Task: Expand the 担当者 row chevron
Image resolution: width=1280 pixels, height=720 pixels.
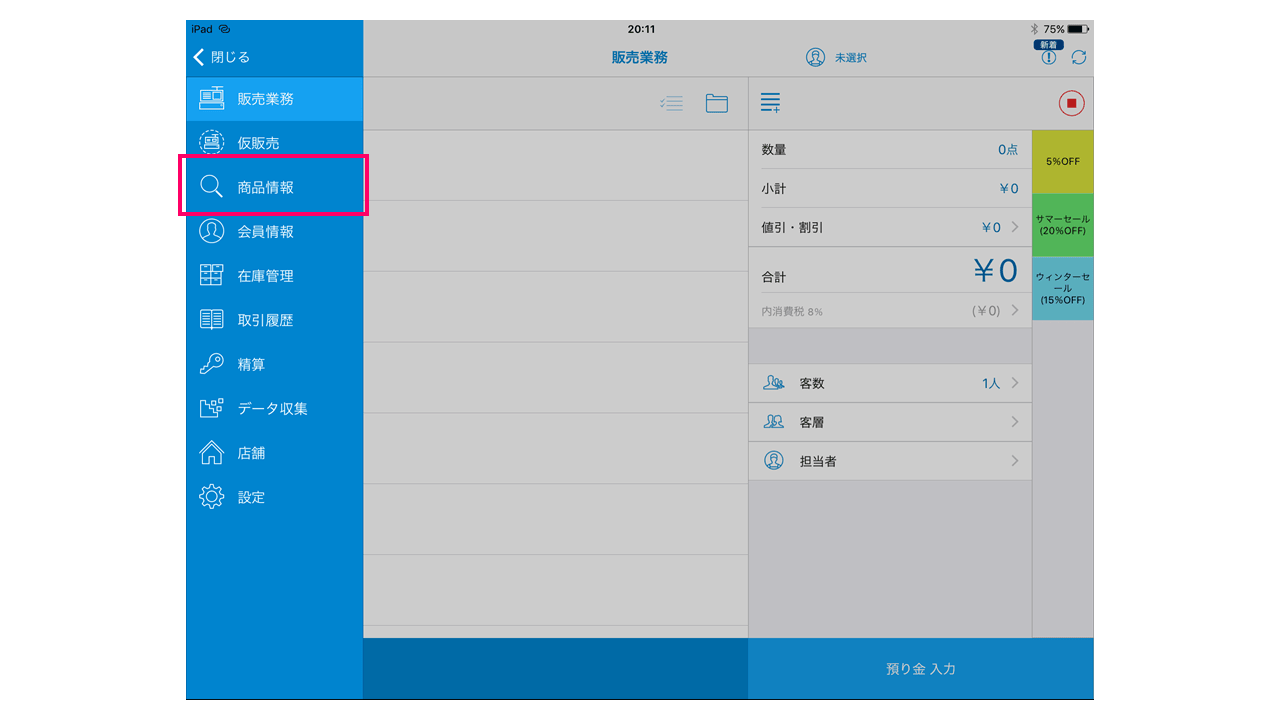Action: [1015, 461]
